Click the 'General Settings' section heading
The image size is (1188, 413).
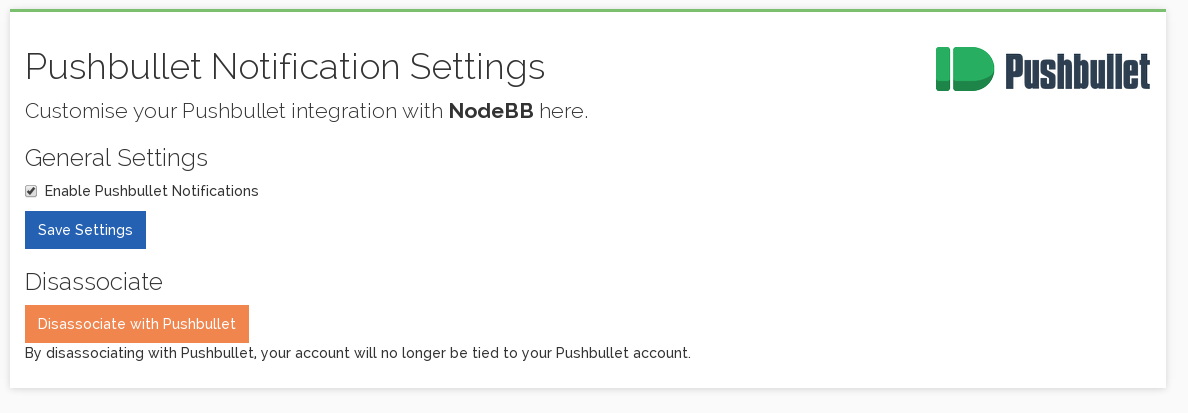pyautogui.click(x=116, y=158)
